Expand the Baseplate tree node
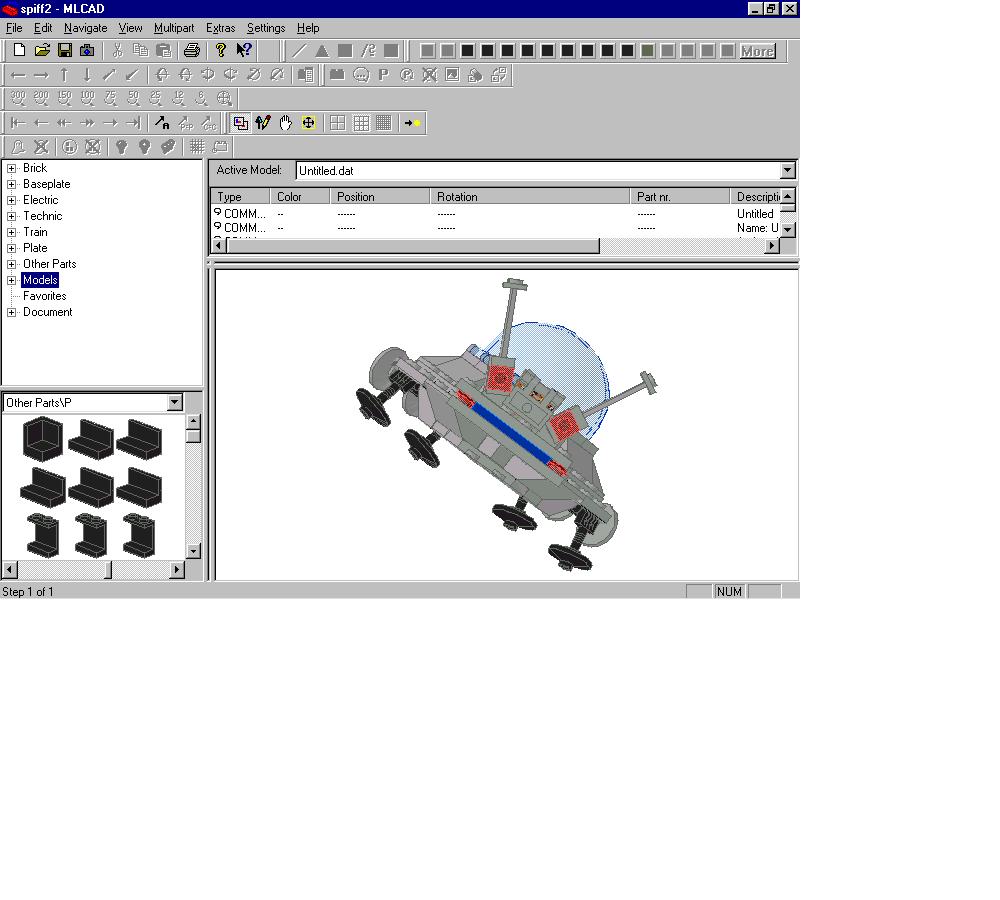Screen dimensions: 1000x900 point(11,184)
